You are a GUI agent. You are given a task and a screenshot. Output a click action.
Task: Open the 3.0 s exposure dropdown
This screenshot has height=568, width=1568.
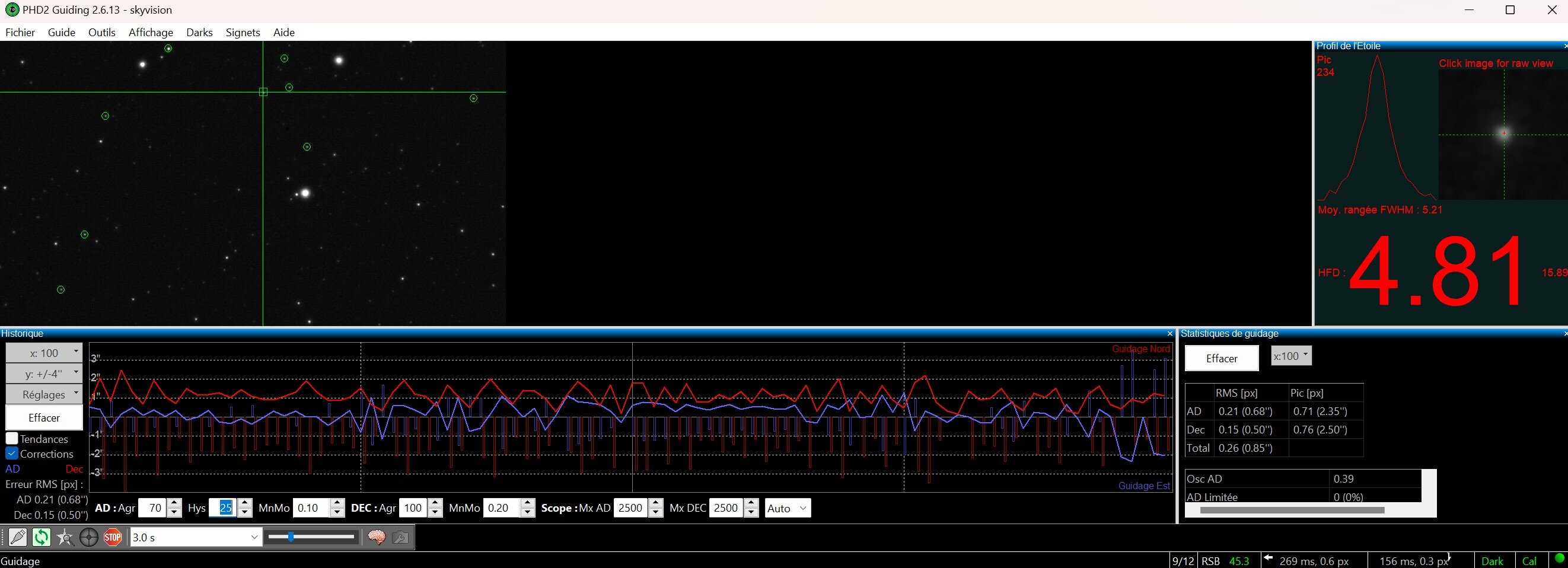[x=196, y=537]
